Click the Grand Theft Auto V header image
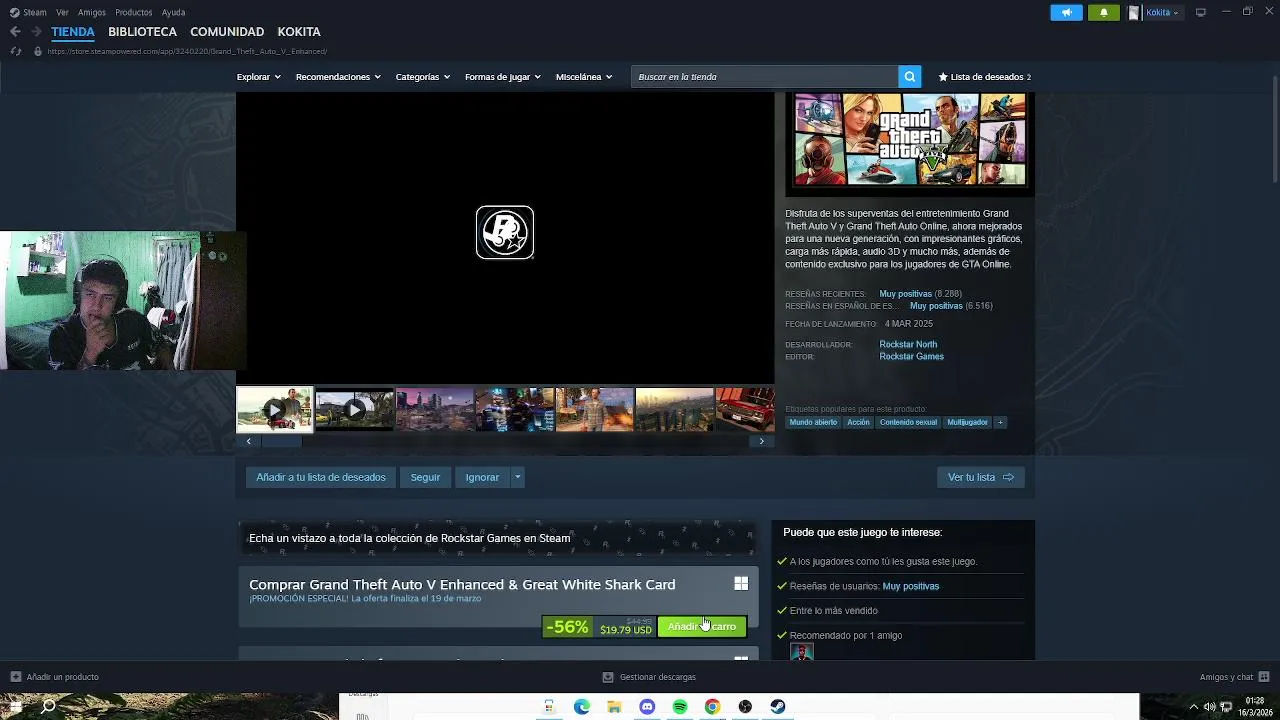Image resolution: width=1280 pixels, height=720 pixels. tap(910, 139)
